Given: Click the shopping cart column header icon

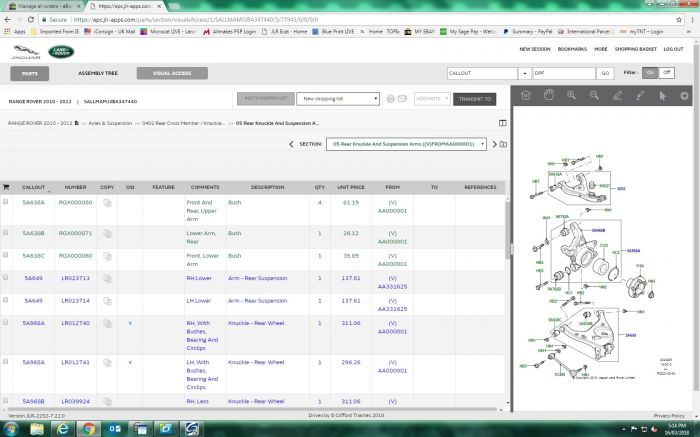Looking at the screenshot, I should pyautogui.click(x=6, y=187).
